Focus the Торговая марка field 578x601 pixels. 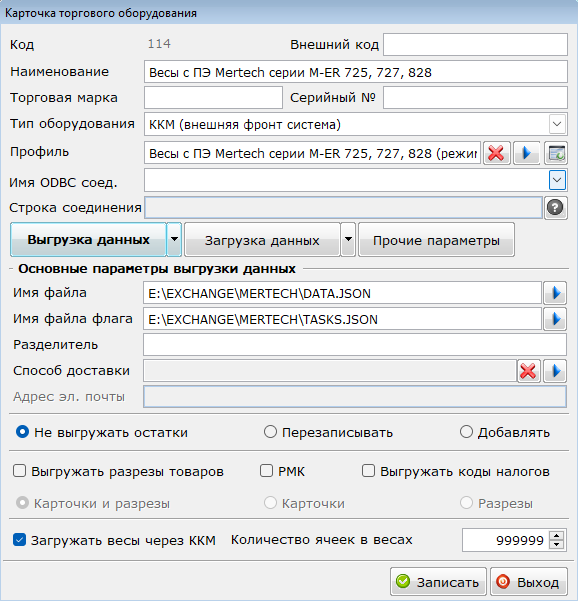(213, 97)
